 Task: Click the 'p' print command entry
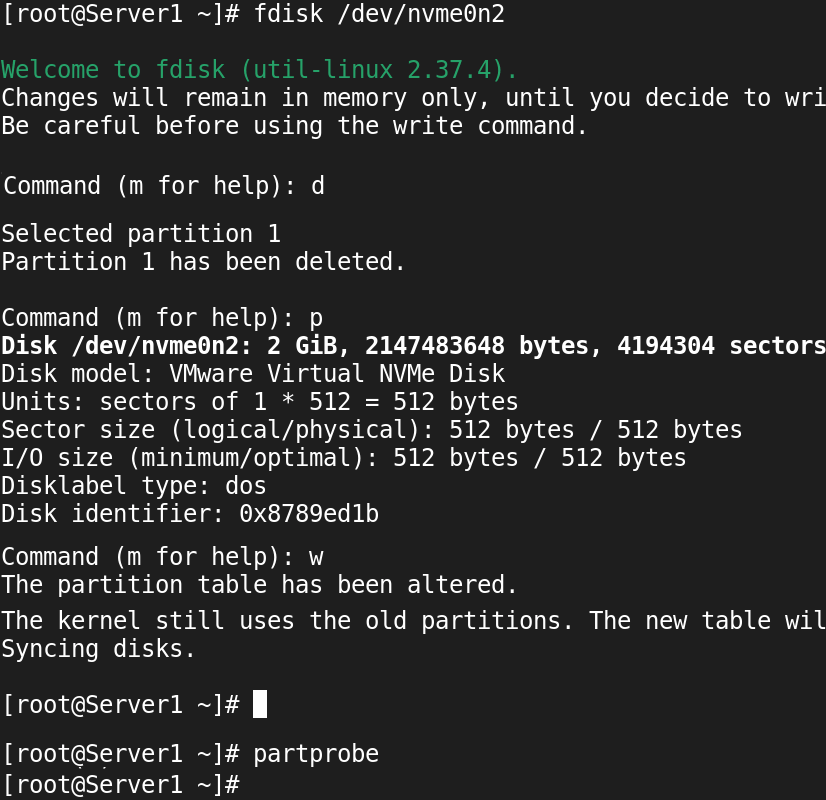click(316, 318)
